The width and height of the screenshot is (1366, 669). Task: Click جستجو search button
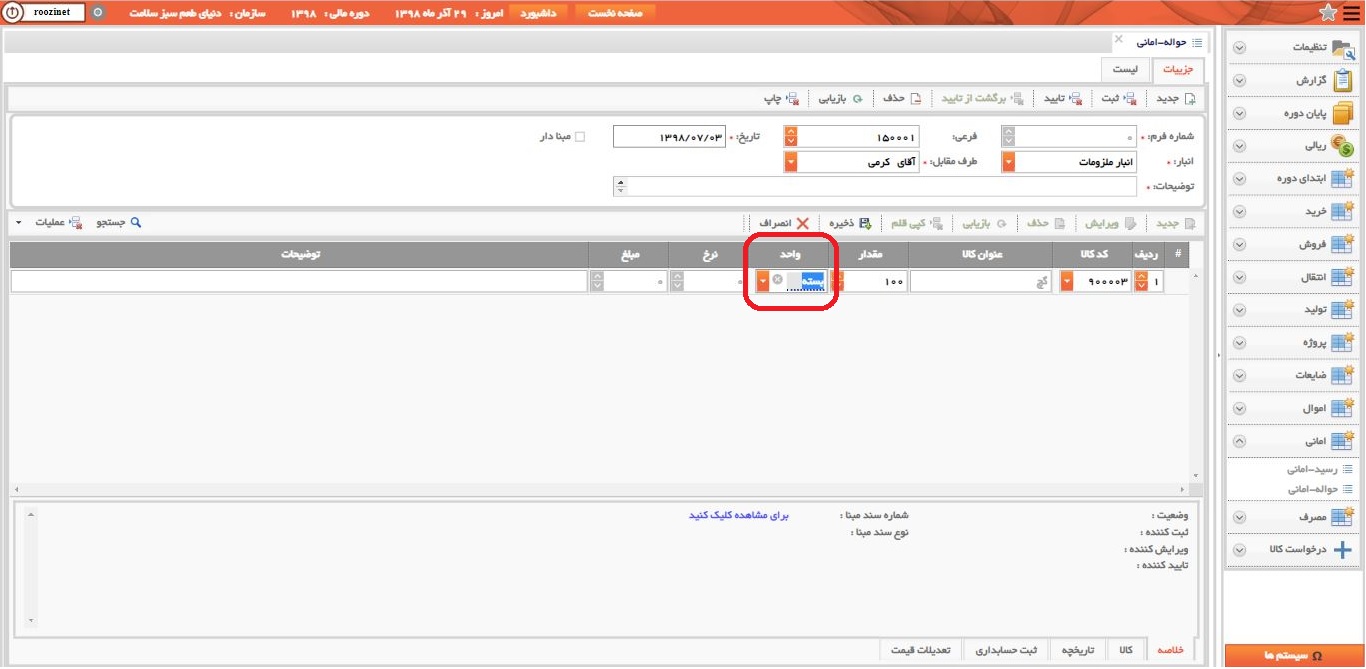click(x=119, y=222)
